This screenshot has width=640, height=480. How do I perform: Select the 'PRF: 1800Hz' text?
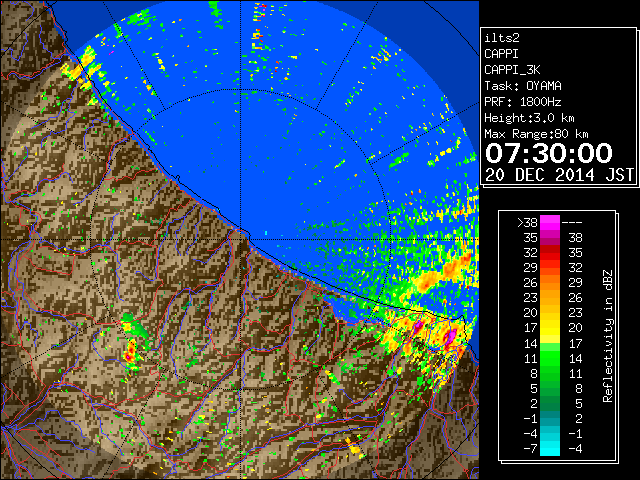[522, 102]
